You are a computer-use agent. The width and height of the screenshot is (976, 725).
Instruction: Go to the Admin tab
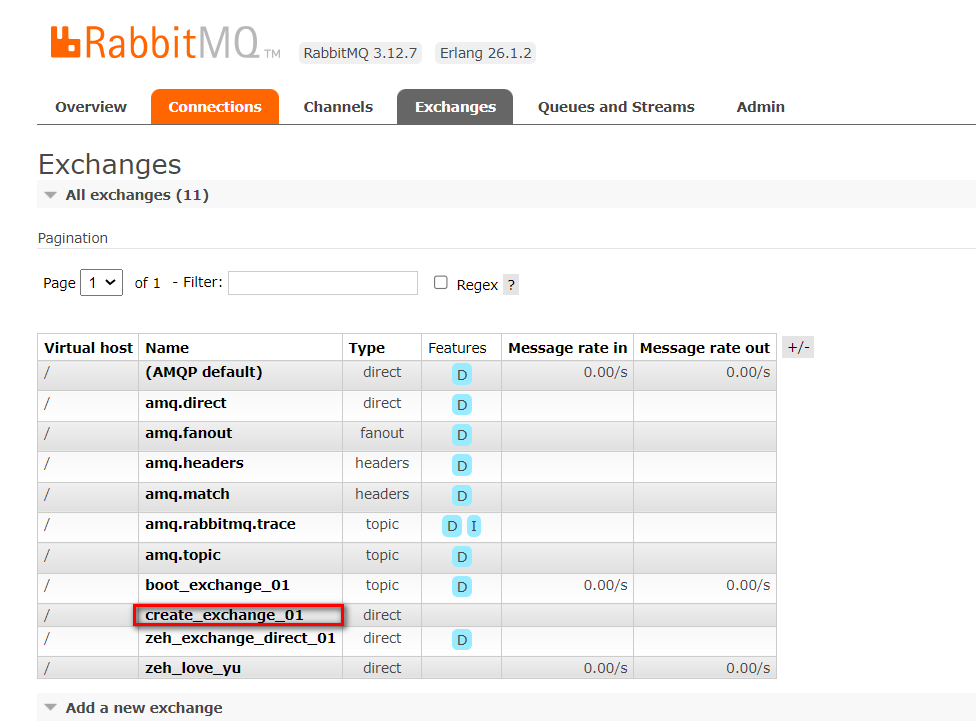pyautogui.click(x=760, y=107)
